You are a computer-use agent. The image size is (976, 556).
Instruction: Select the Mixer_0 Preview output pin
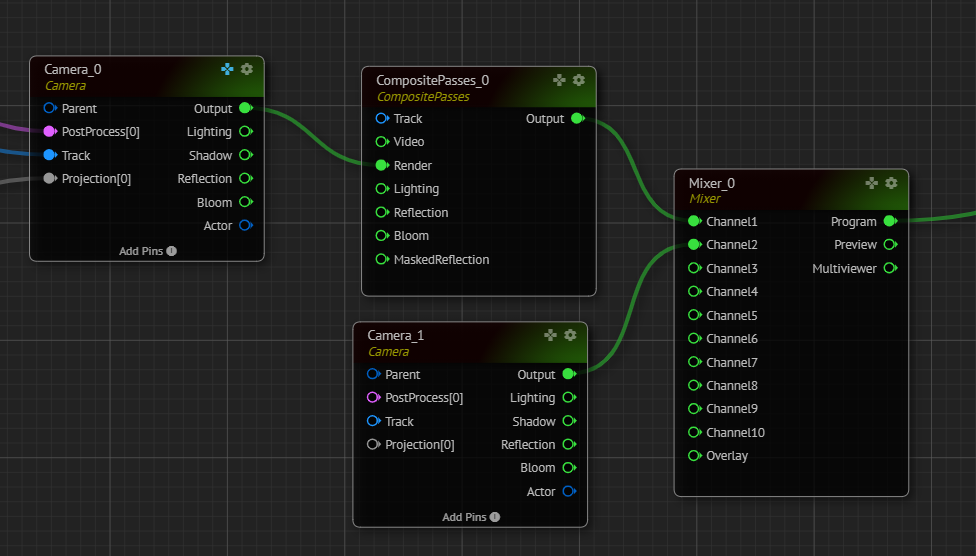pyautogui.click(x=889, y=245)
